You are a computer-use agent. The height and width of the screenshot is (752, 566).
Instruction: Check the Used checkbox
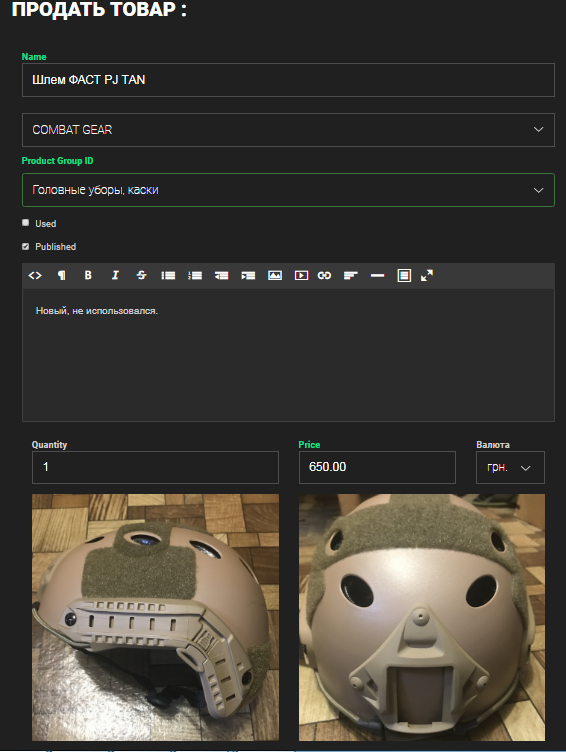(x=25, y=223)
